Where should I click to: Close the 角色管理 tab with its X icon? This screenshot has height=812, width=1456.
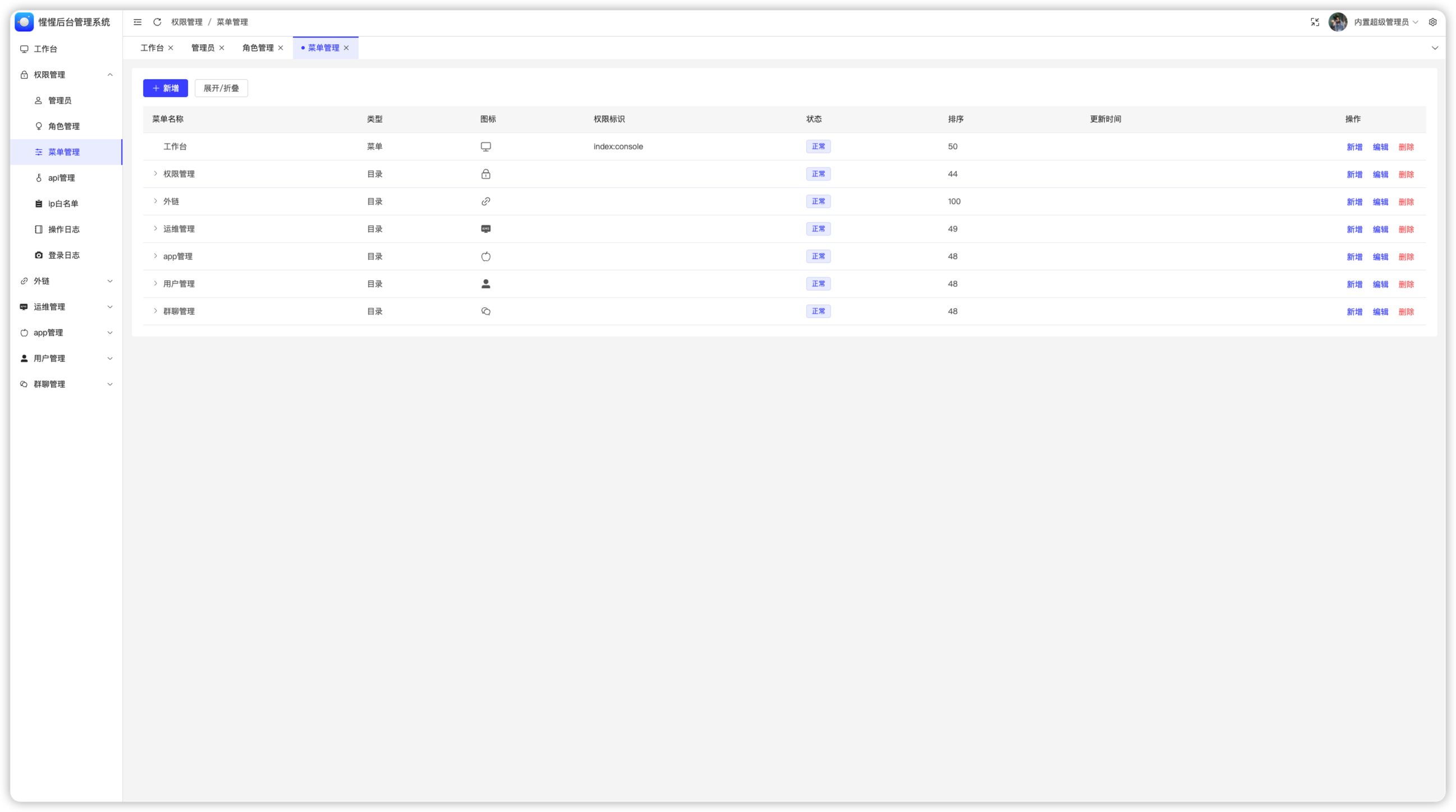tap(281, 48)
